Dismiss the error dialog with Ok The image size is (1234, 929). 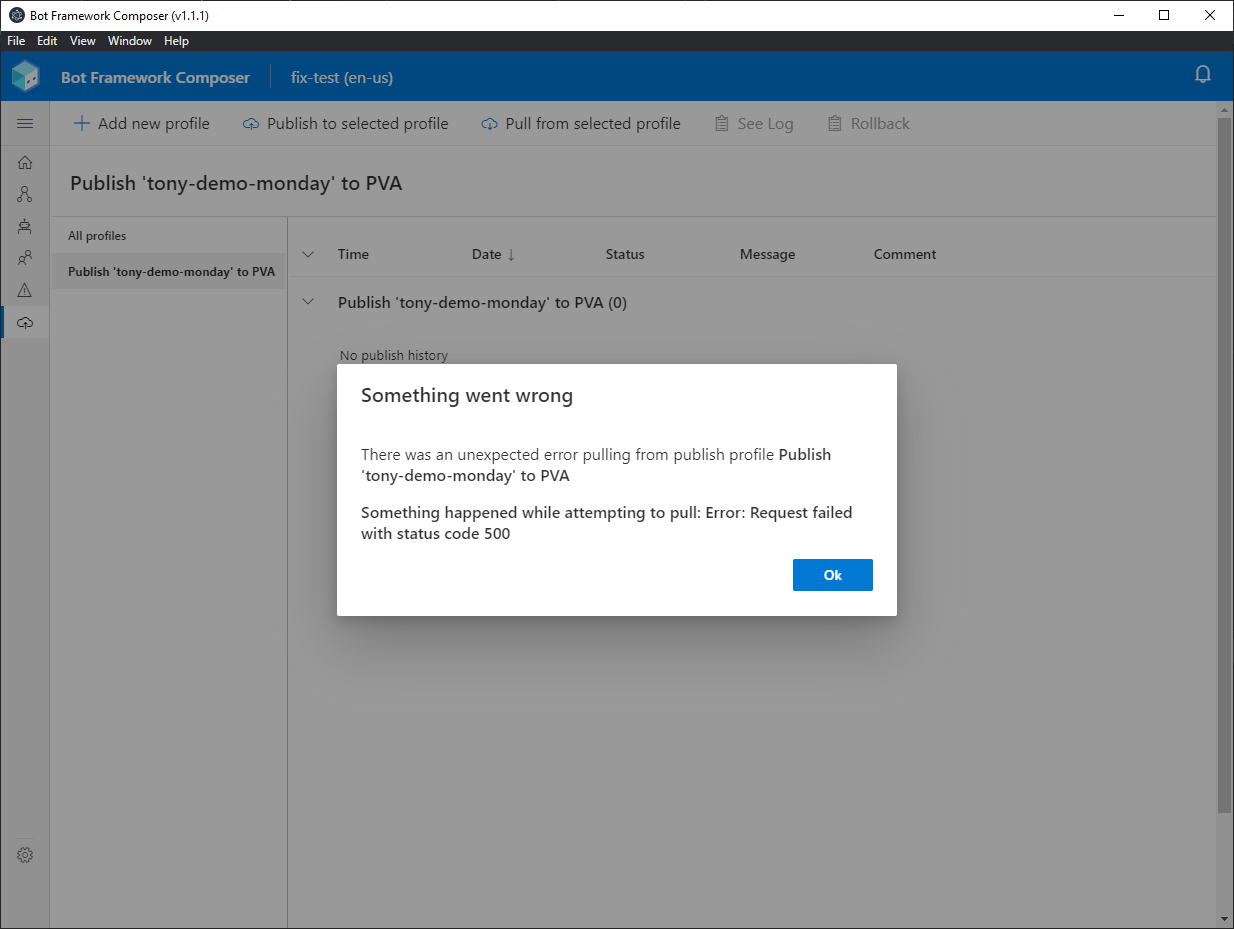click(832, 575)
